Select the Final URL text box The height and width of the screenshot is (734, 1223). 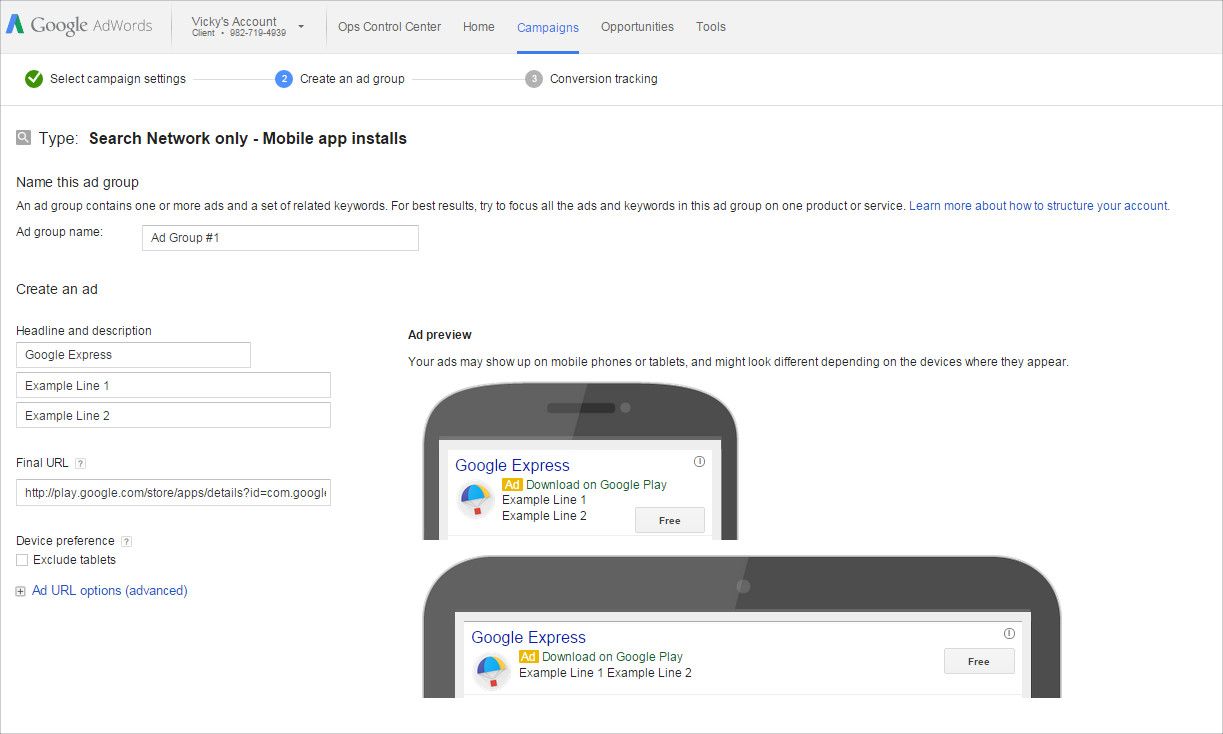pos(173,493)
